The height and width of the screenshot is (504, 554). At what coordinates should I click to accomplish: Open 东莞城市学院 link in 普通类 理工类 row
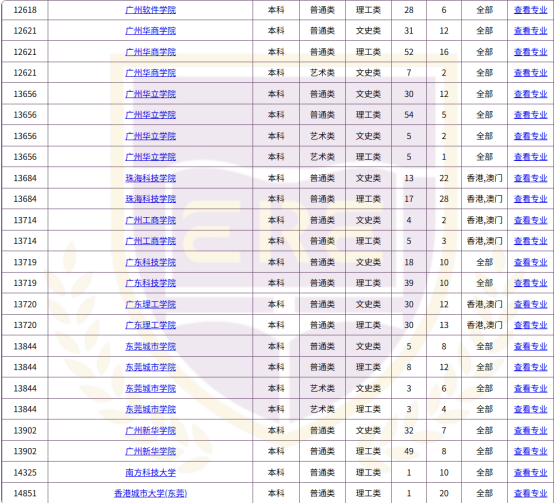[151, 367]
